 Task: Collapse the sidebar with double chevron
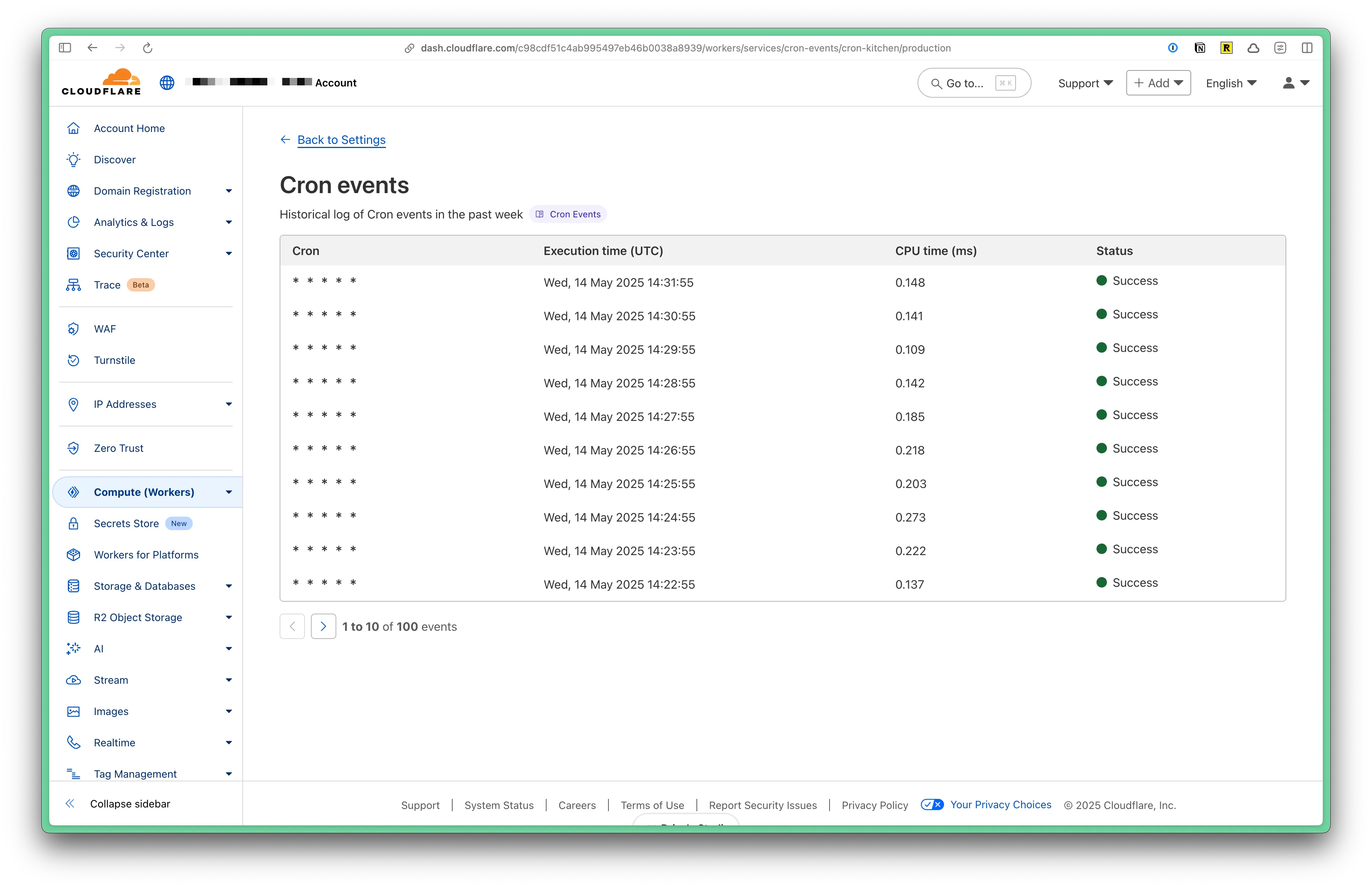(70, 803)
